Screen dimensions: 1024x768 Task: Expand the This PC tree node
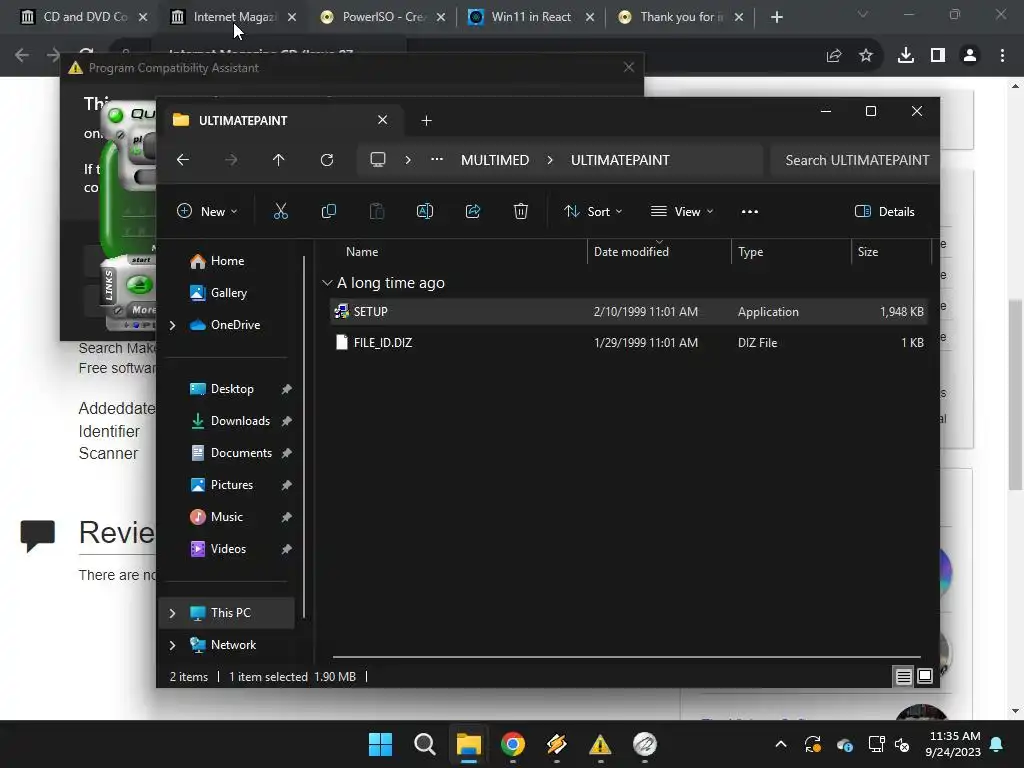click(x=172, y=613)
